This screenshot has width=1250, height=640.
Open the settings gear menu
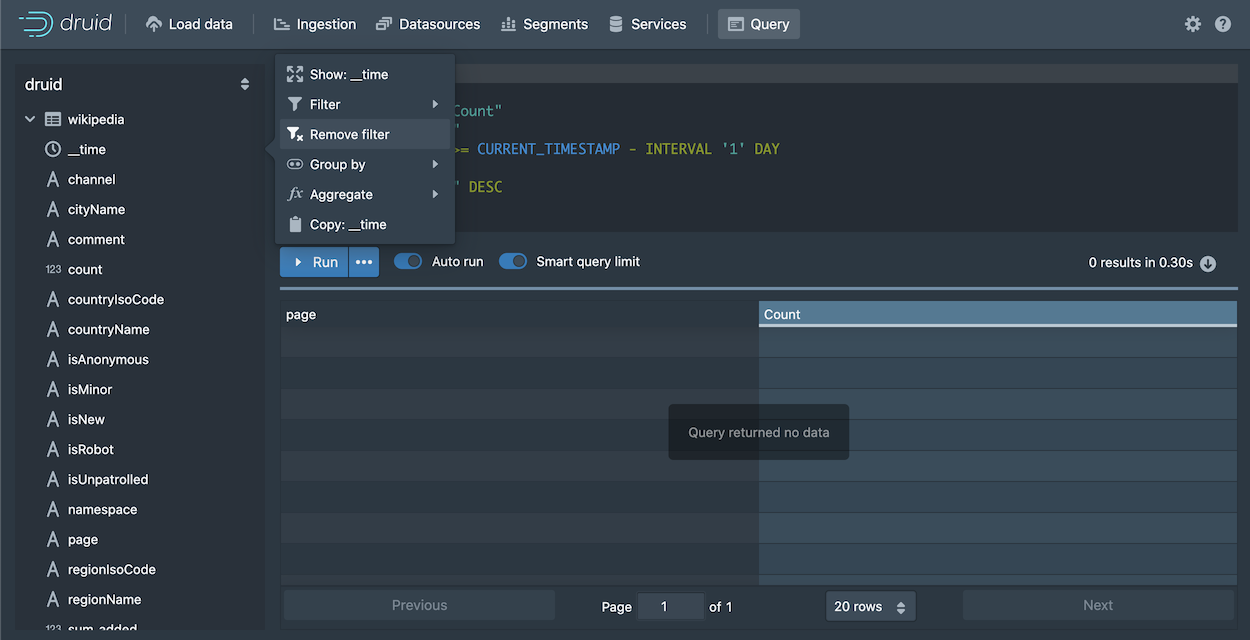[x=1193, y=24]
